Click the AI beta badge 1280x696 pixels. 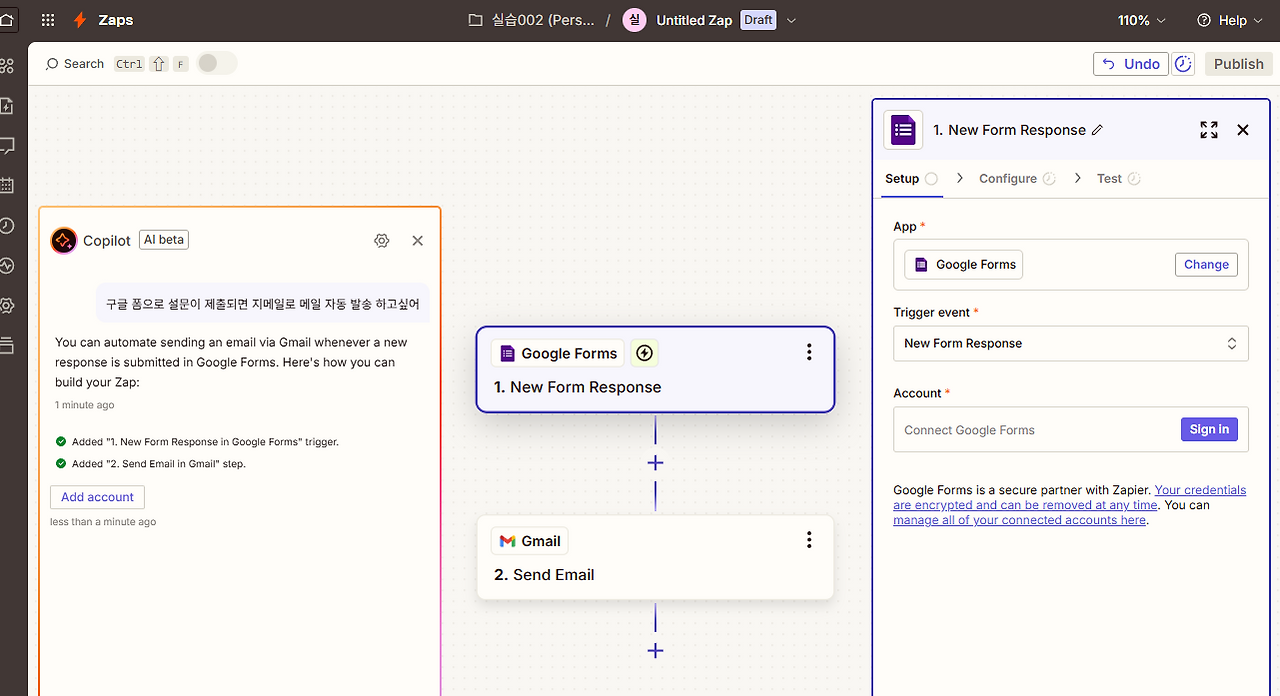coord(164,240)
